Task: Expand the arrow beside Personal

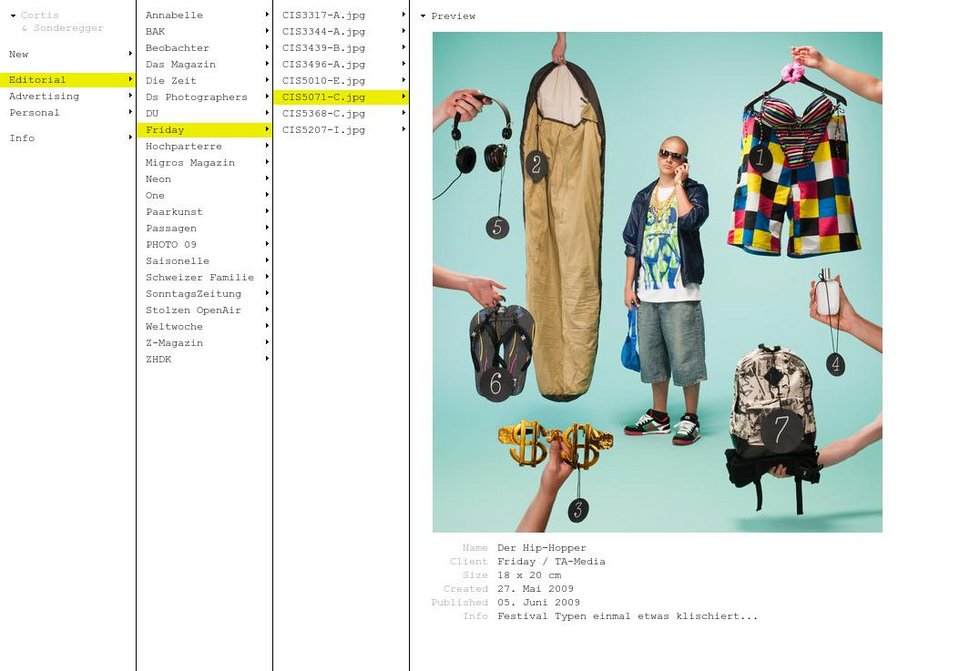Action: pos(130,112)
